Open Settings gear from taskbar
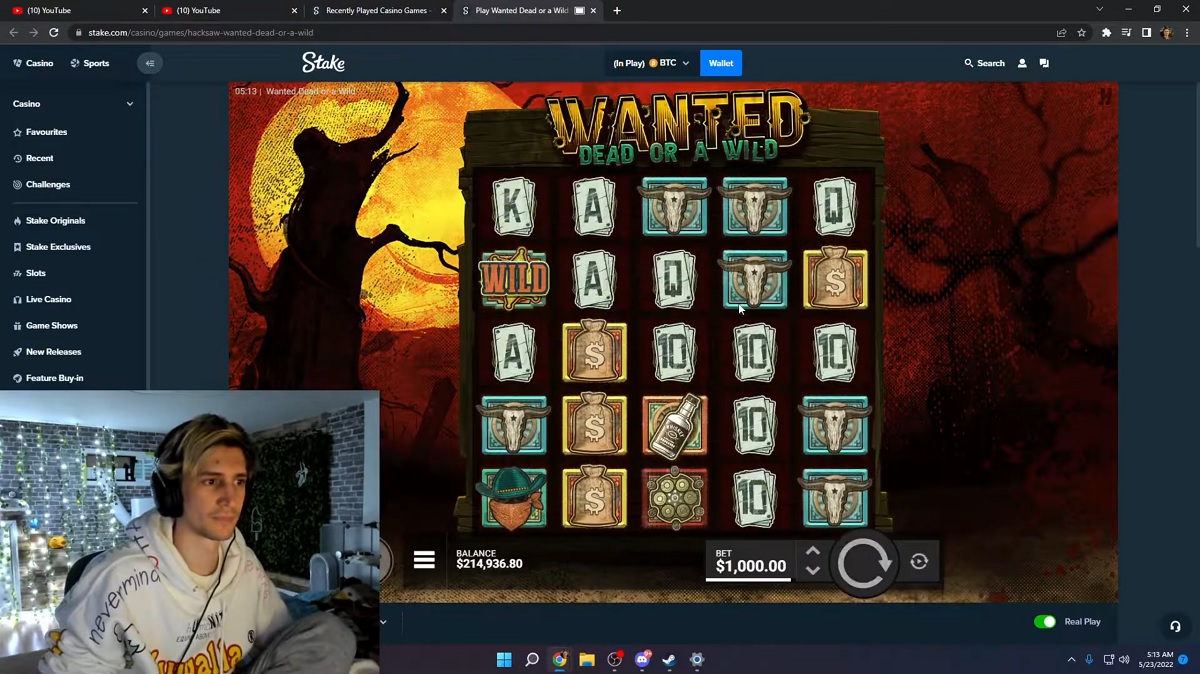1200x674 pixels. click(x=697, y=660)
